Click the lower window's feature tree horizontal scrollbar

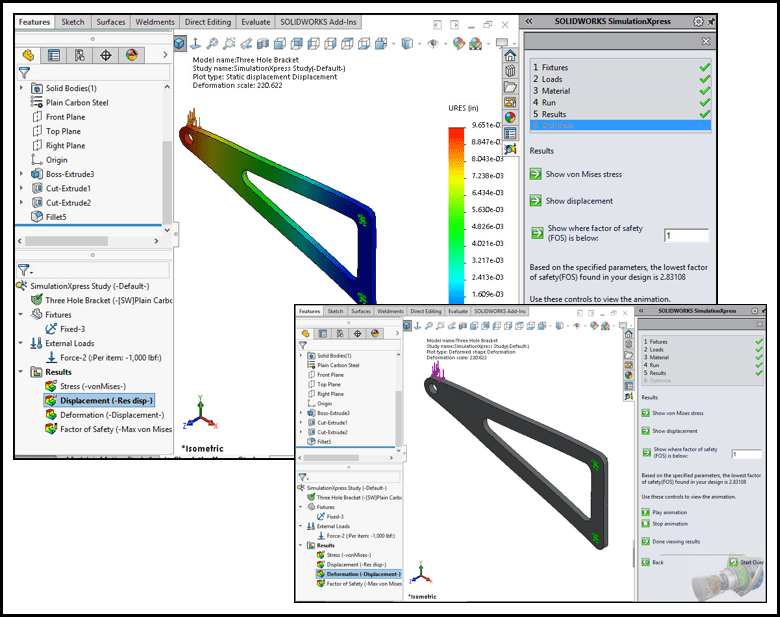point(331,457)
